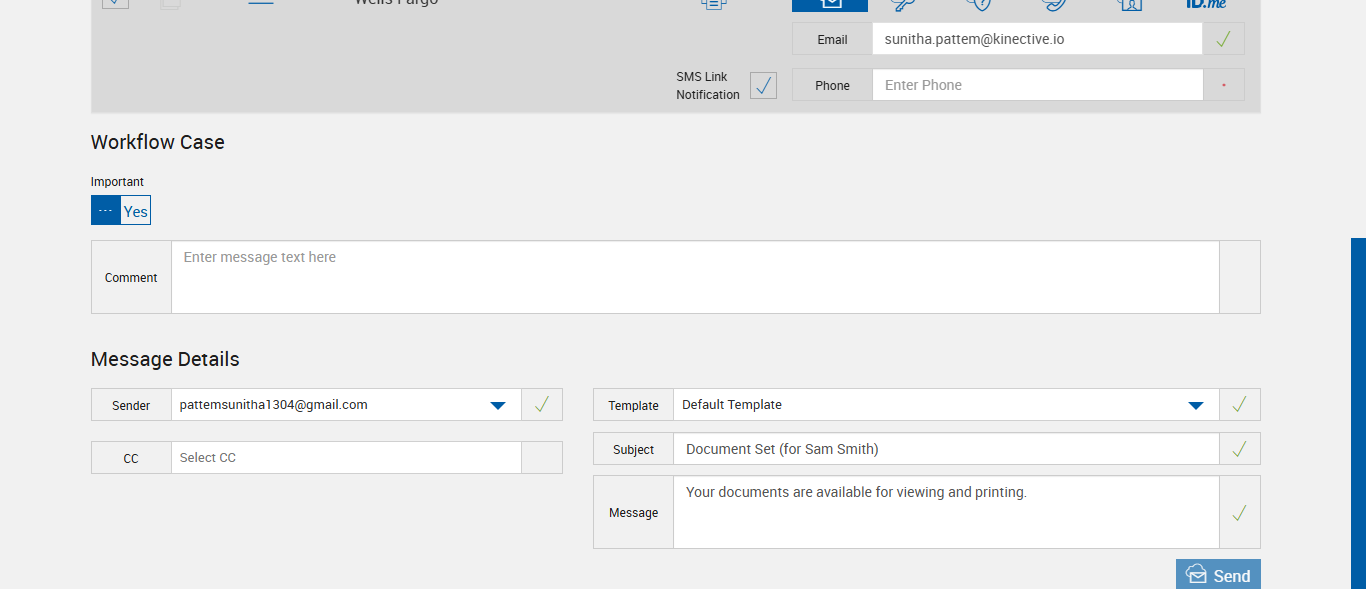Click the Send button

[1218, 575]
